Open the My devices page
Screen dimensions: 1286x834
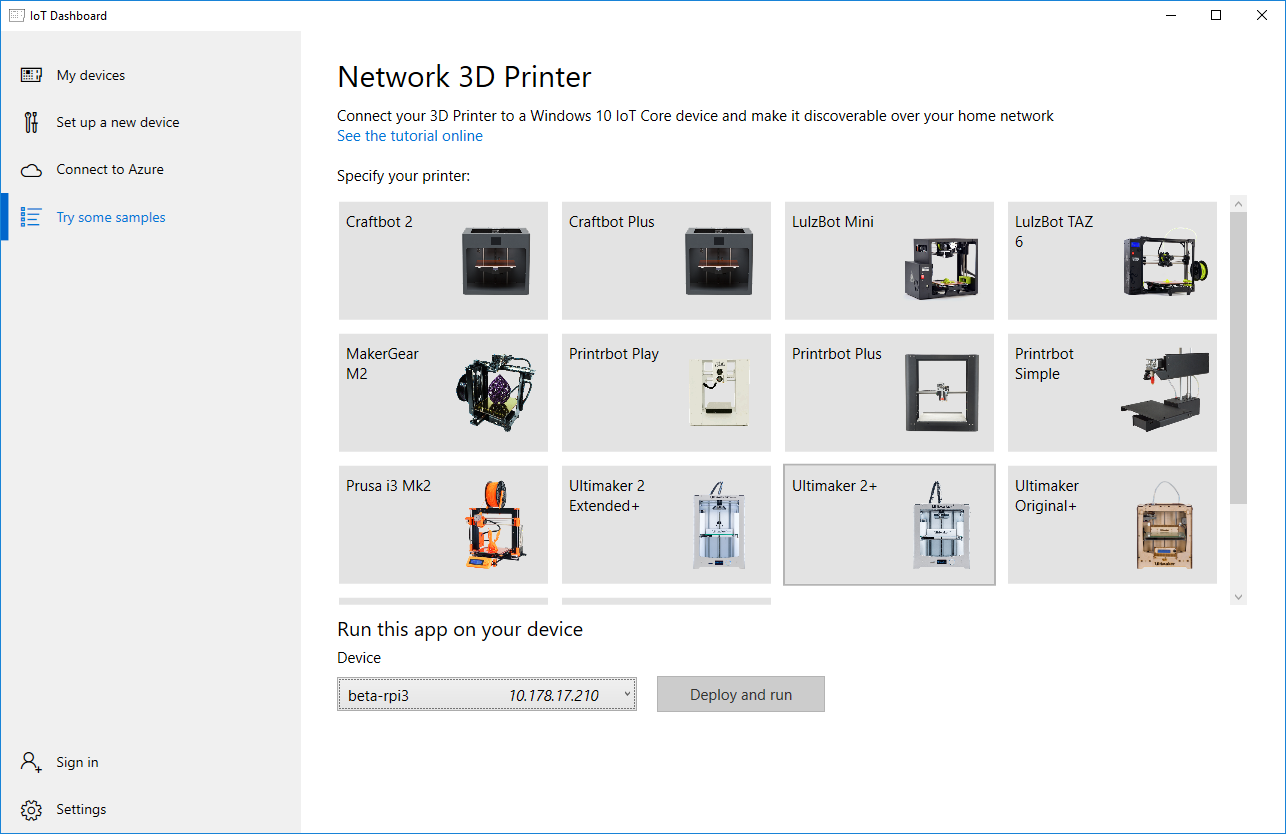pyautogui.click(x=150, y=75)
